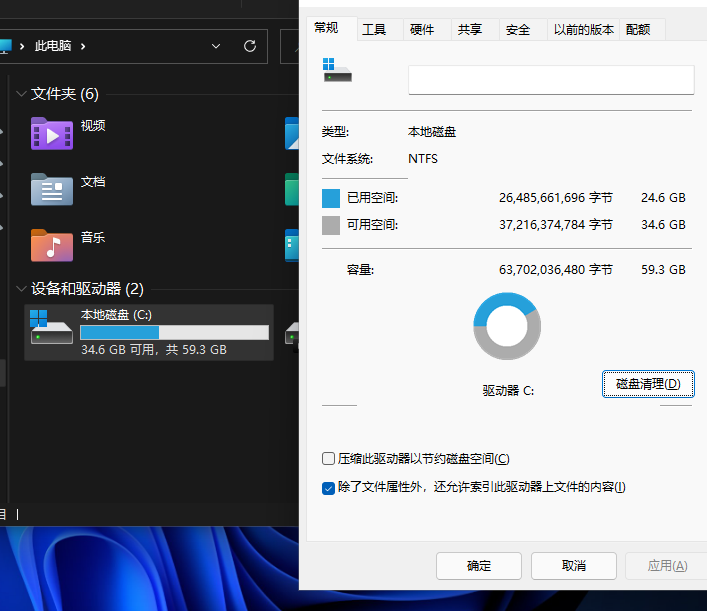The image size is (707, 611).
Task: Open the chevron after 此电脑 breadcrumb
Action: tap(83, 46)
